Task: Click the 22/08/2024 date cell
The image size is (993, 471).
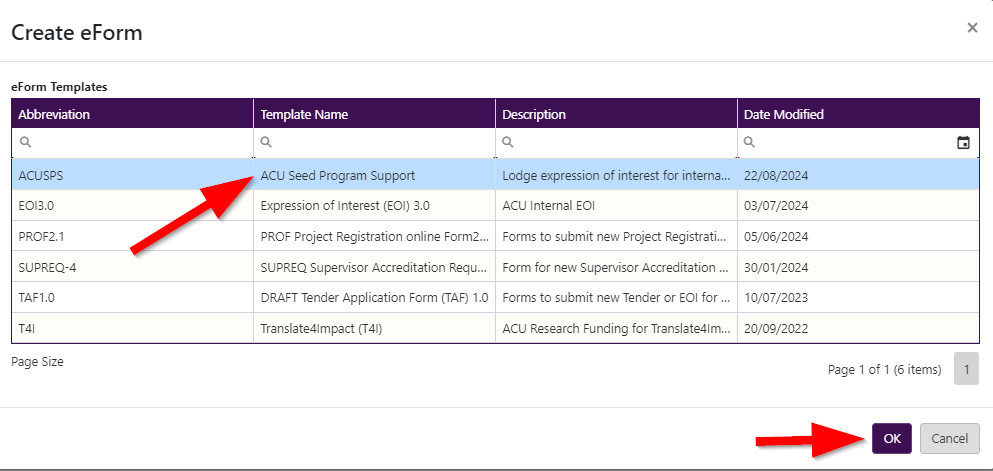Action: (776, 175)
